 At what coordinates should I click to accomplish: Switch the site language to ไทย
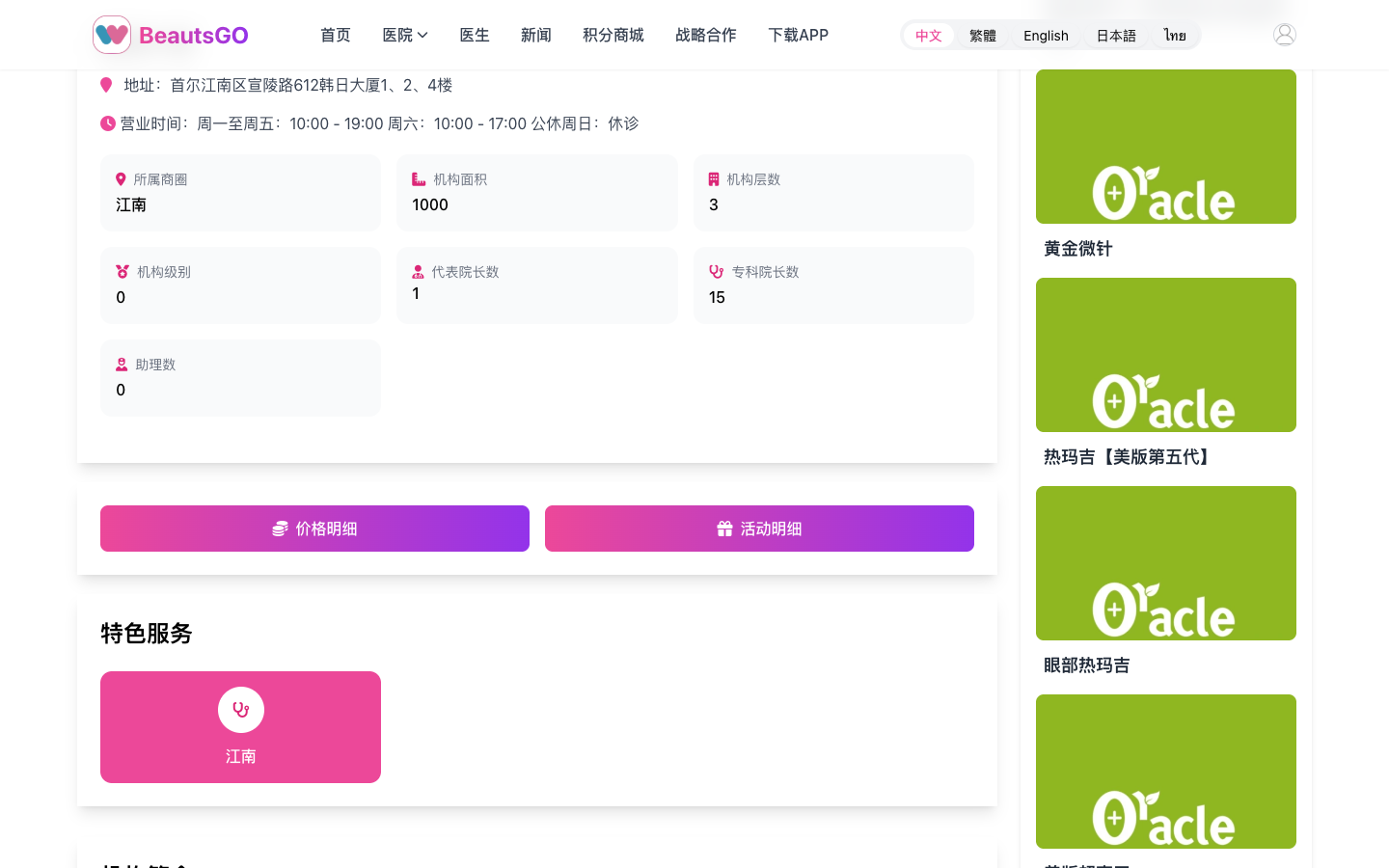pyautogui.click(x=1175, y=35)
